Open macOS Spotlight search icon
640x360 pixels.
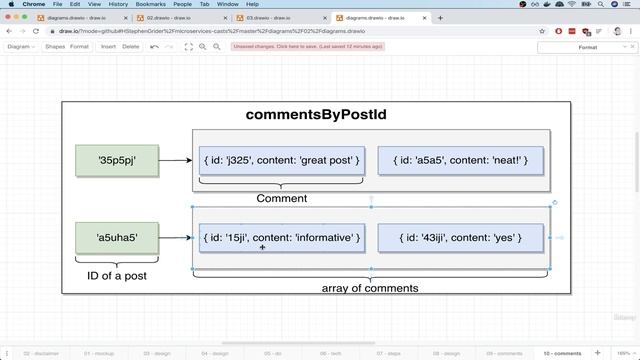[x=600, y=4]
